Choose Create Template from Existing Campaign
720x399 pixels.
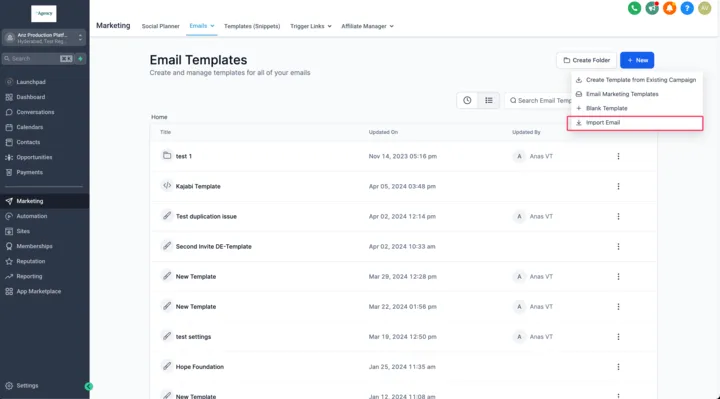pyautogui.click(x=636, y=80)
